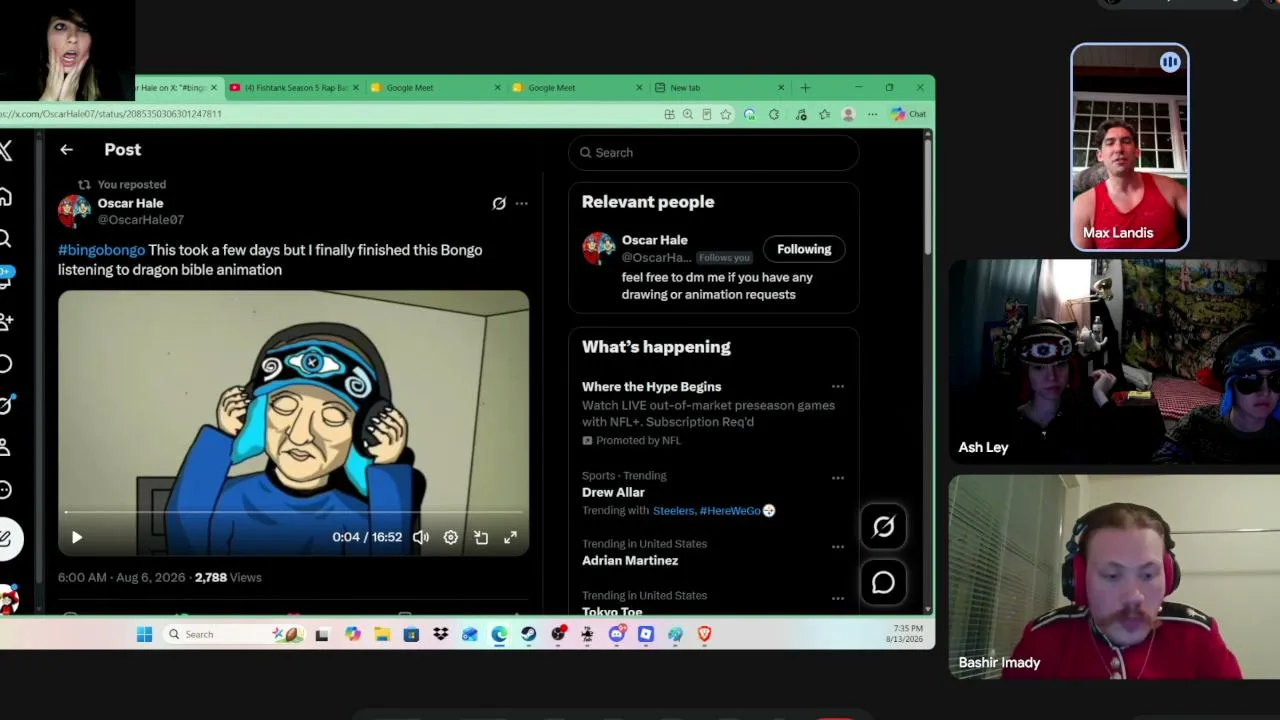Toggle the Following button for Oscar Hale
Viewport: 1280px width, 720px height.
point(804,249)
